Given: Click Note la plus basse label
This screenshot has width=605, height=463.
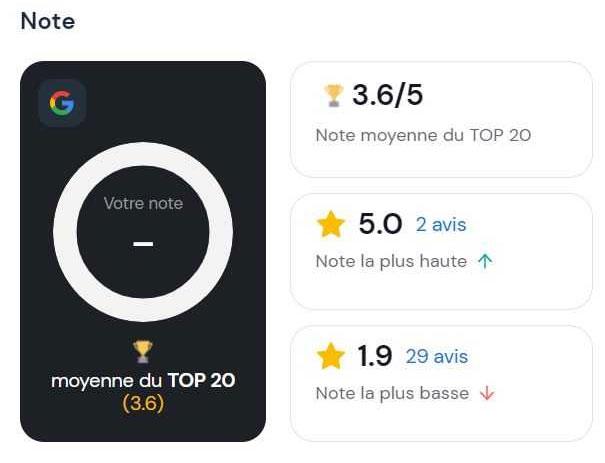Looking at the screenshot, I should pos(392,394).
